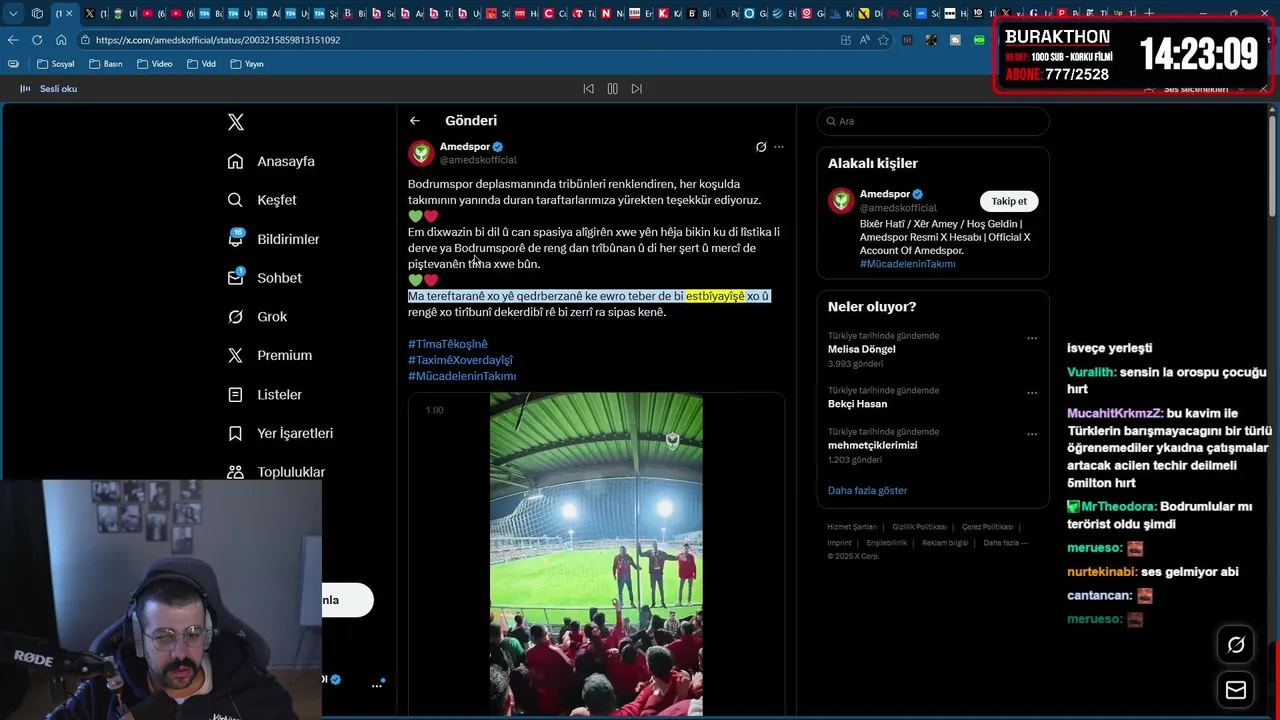Viewport: 1280px width, 720px height.
Task: Open new browser tab with plus
Action: point(1149,13)
